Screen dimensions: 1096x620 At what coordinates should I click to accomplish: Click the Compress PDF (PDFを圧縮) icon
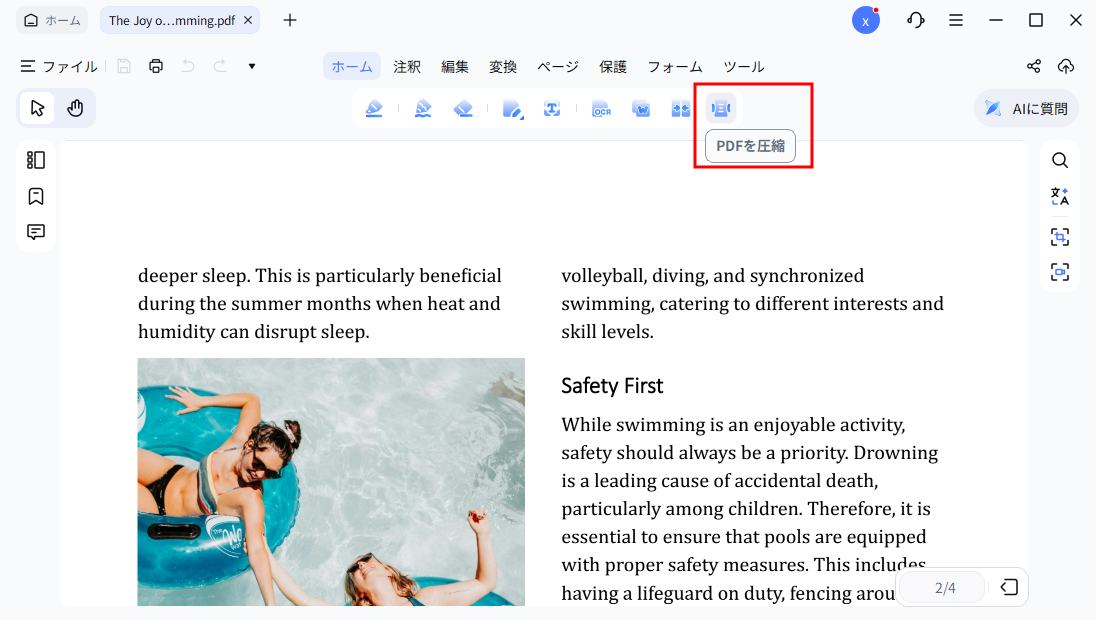tap(720, 108)
